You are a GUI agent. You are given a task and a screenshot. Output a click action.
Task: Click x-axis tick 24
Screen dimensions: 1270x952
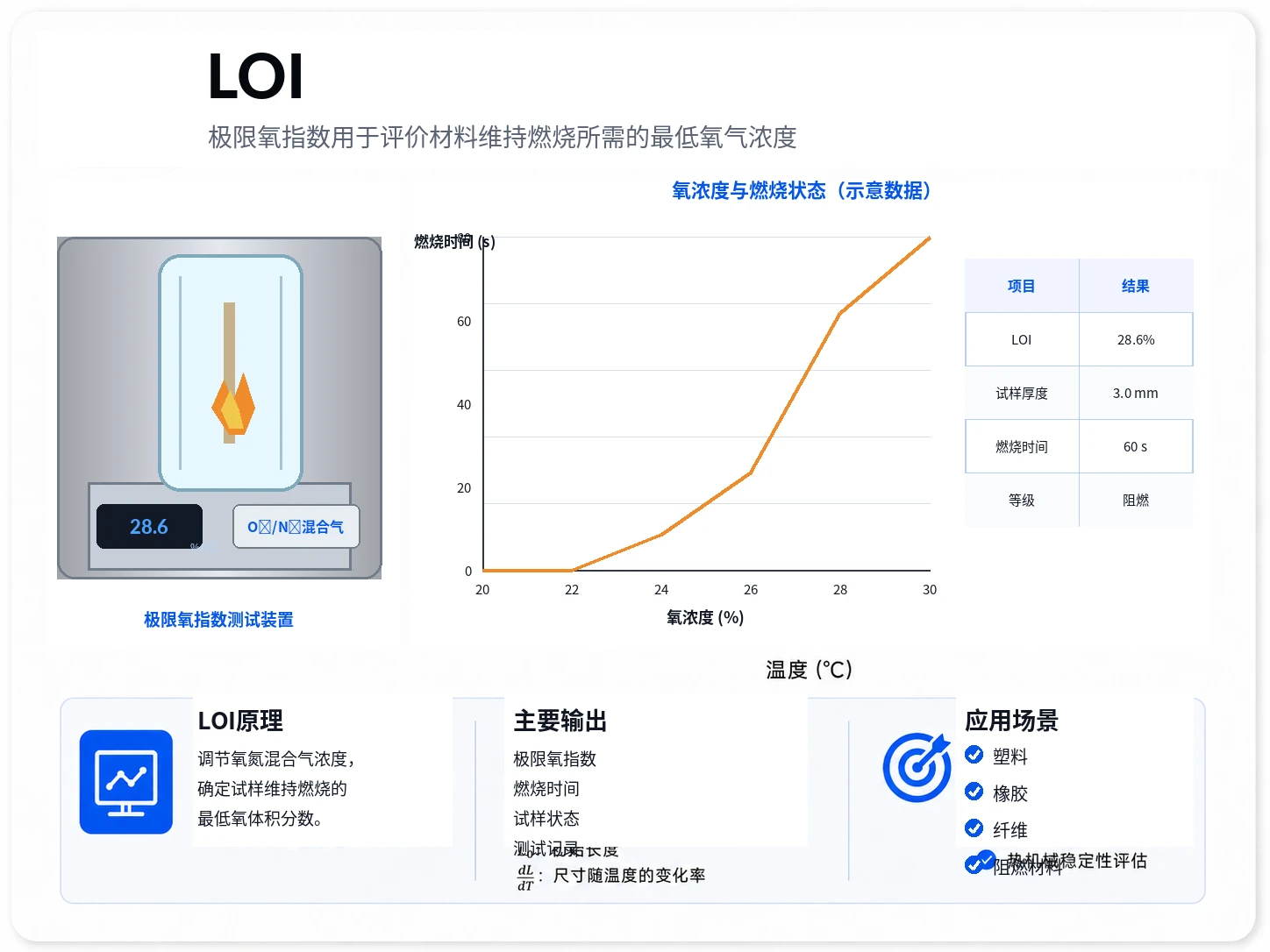(x=661, y=590)
